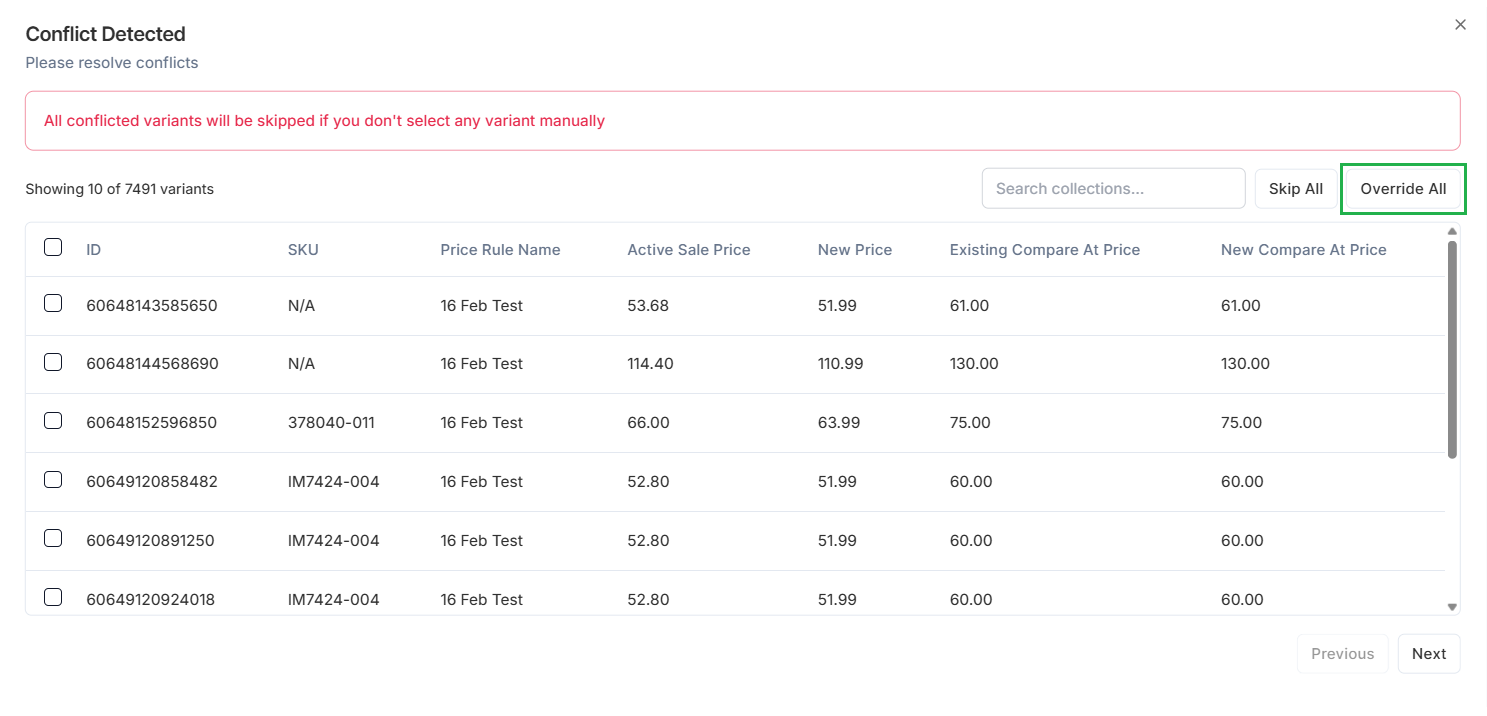The image size is (1487, 716).
Task: Click the Previous page button
Action: coord(1342,654)
